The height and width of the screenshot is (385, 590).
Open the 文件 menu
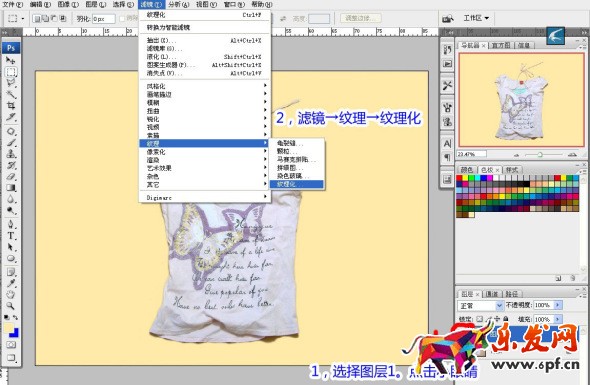click(12, 5)
